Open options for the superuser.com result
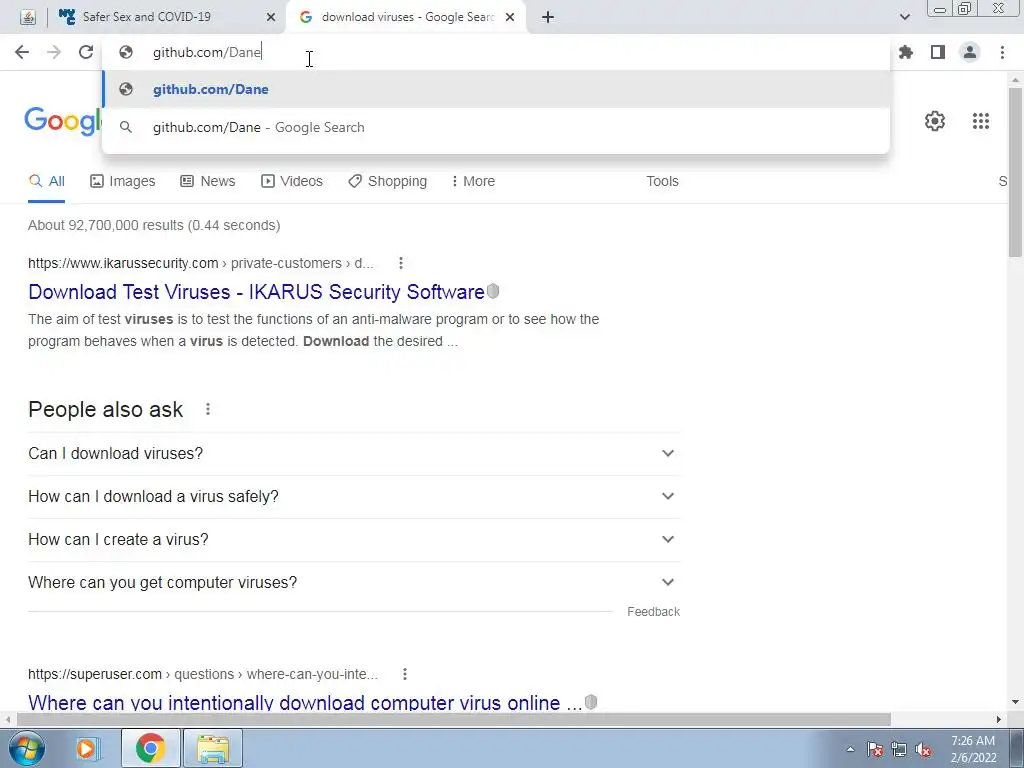Screen dimensions: 1024x768 point(405,674)
